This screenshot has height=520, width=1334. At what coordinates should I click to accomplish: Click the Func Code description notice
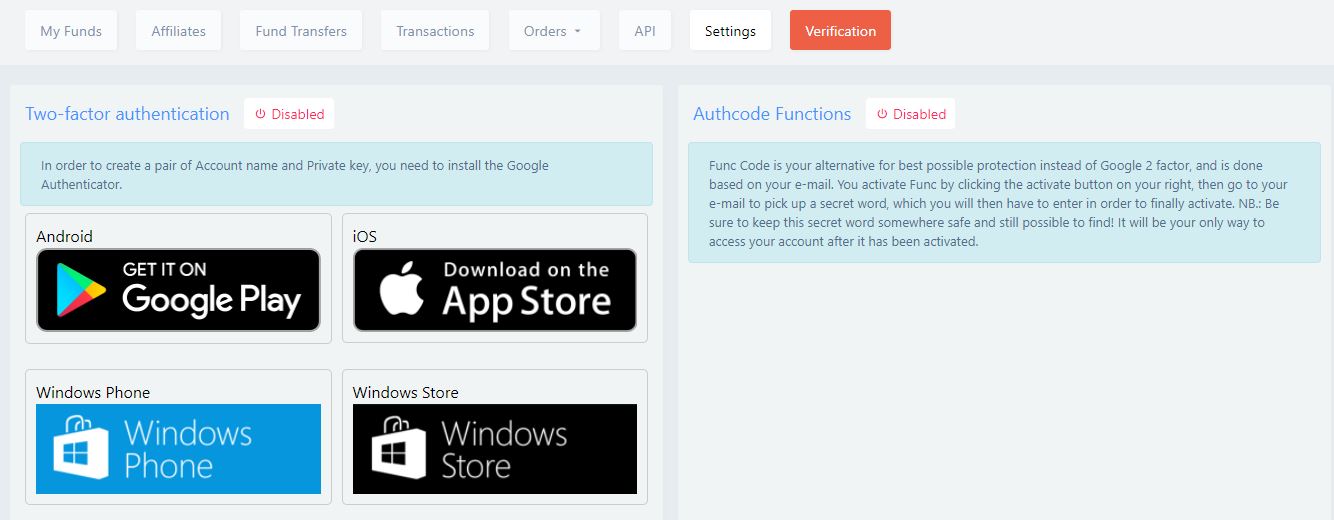pyautogui.click(x=1004, y=203)
